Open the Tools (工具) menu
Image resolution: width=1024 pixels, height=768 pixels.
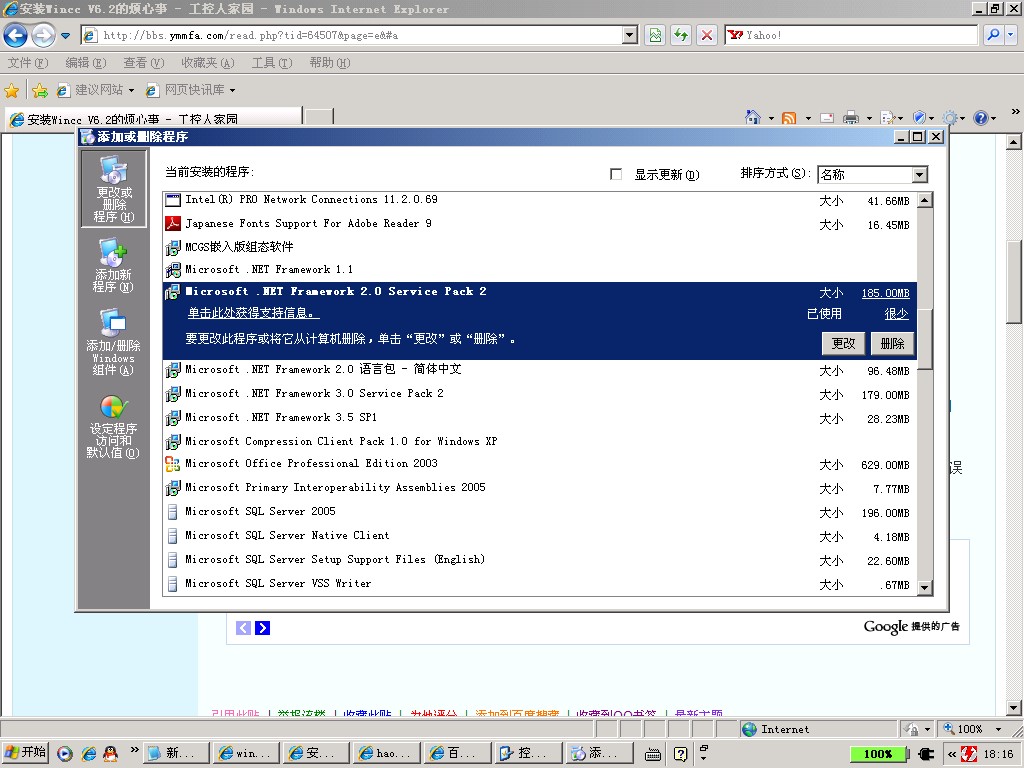[271, 63]
